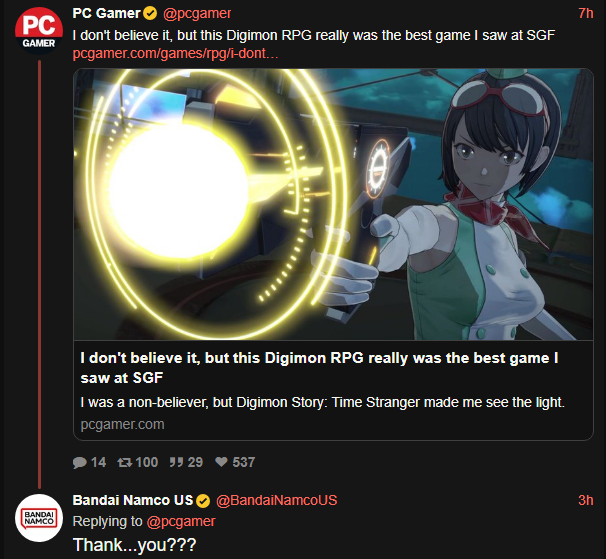This screenshot has width=606, height=559.
Task: Click the link card headline about Digimon RPG
Action: click(x=319, y=368)
